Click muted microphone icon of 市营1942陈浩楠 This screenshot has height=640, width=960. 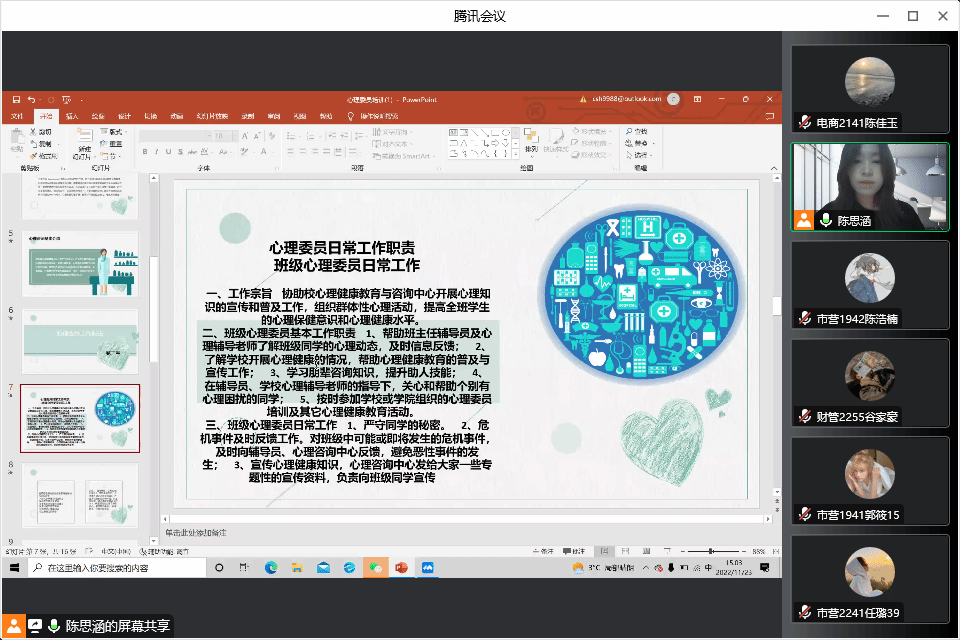tap(804, 319)
